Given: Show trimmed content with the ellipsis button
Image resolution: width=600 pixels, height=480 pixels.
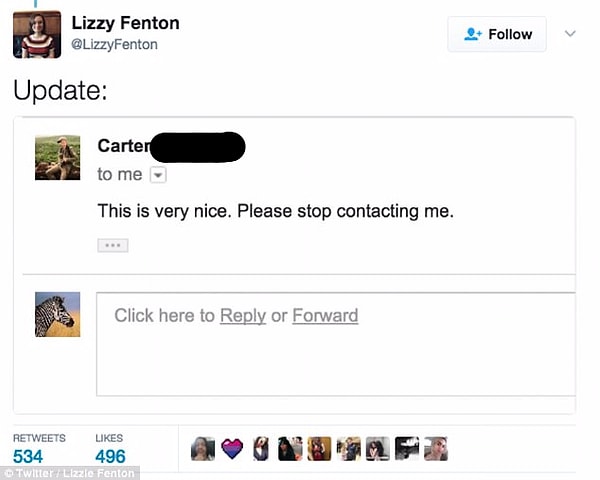Looking at the screenshot, I should [112, 245].
